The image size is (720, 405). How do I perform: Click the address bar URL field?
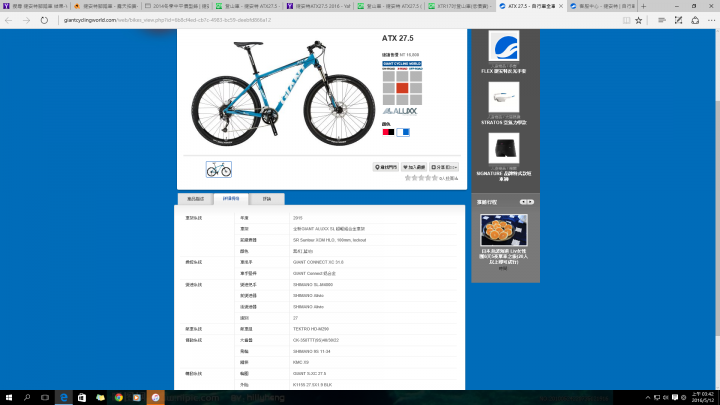point(340,20)
